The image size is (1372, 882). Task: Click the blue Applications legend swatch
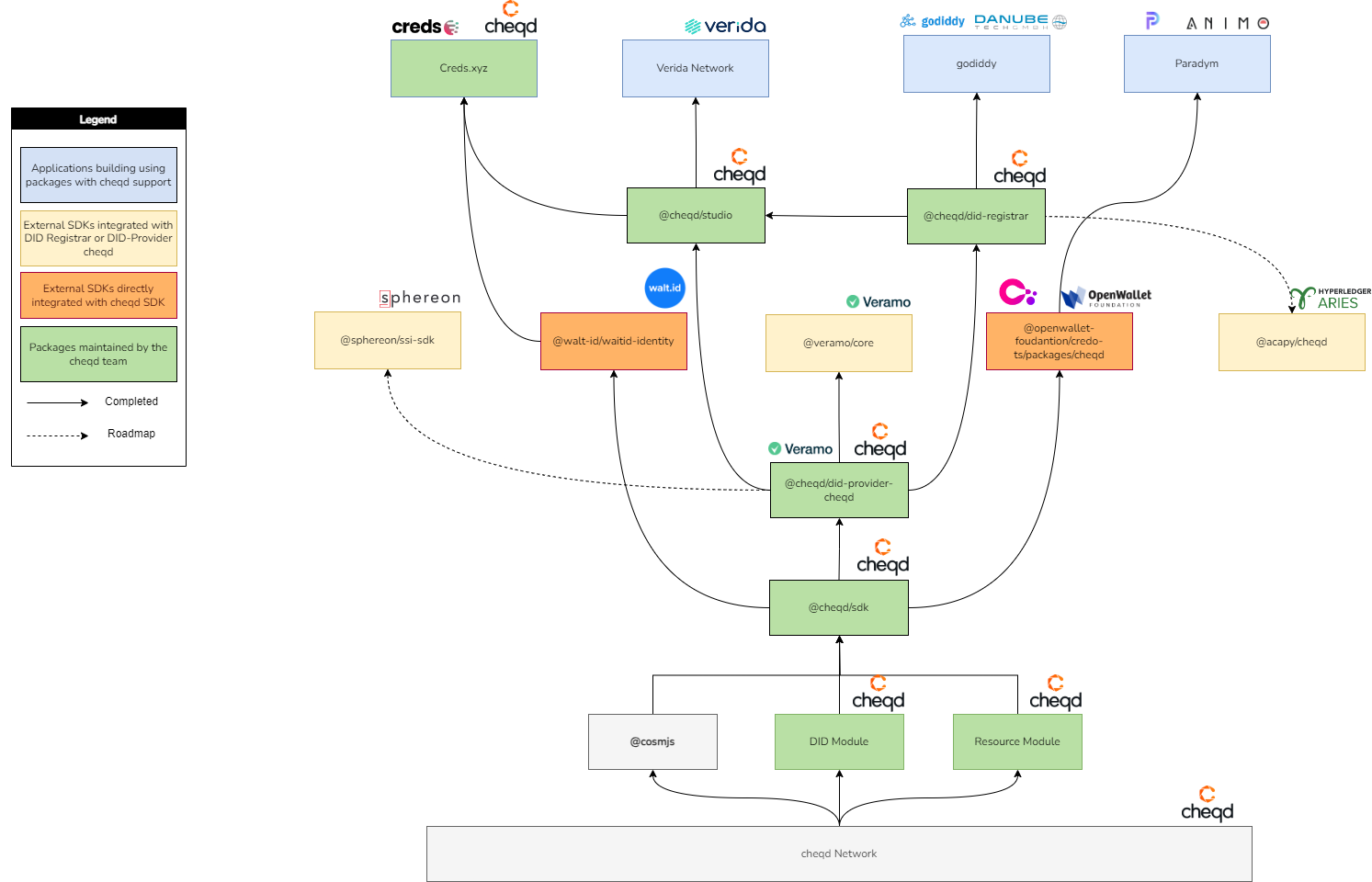tap(98, 175)
